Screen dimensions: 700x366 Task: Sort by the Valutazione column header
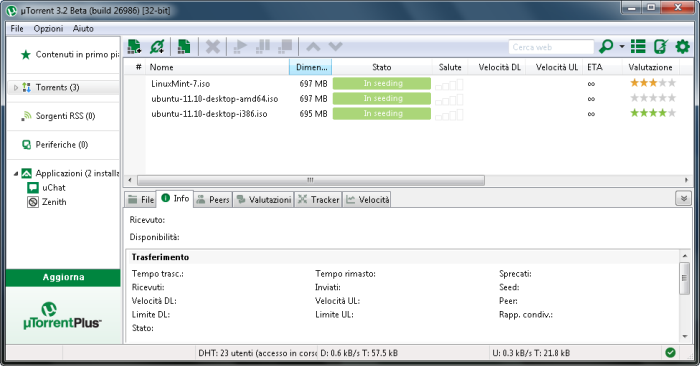click(x=650, y=67)
